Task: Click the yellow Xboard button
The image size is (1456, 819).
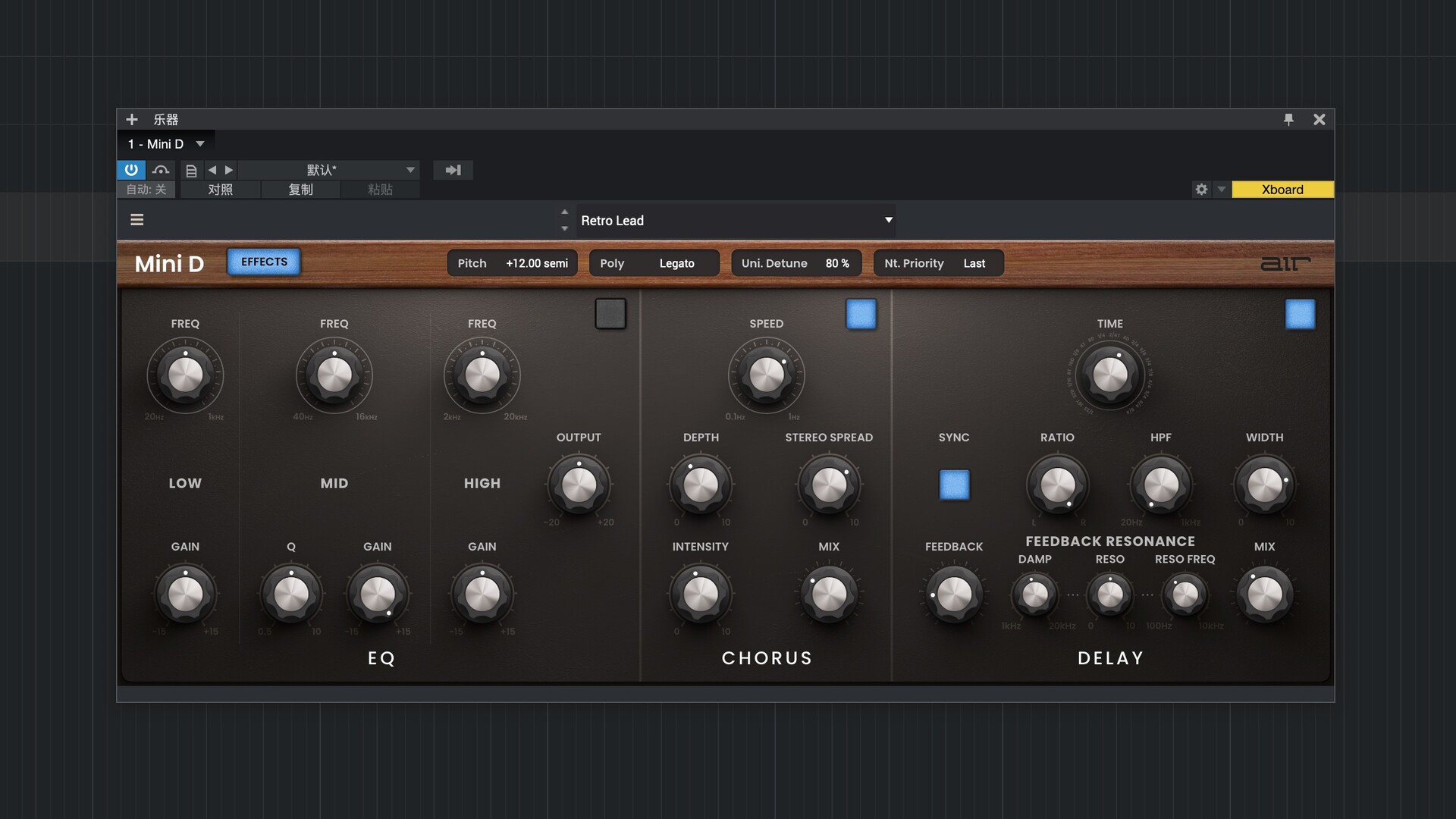Action: coord(1282,190)
